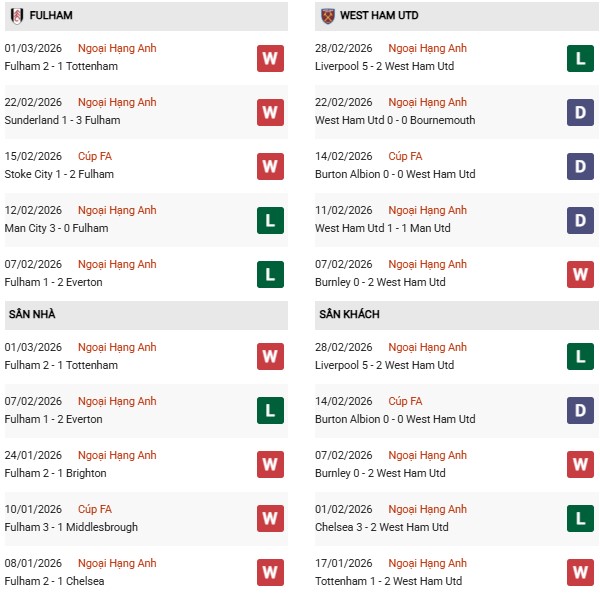Open Cúp FA link dated 15/02/2026
This screenshot has width=600, height=595.
[95, 156]
